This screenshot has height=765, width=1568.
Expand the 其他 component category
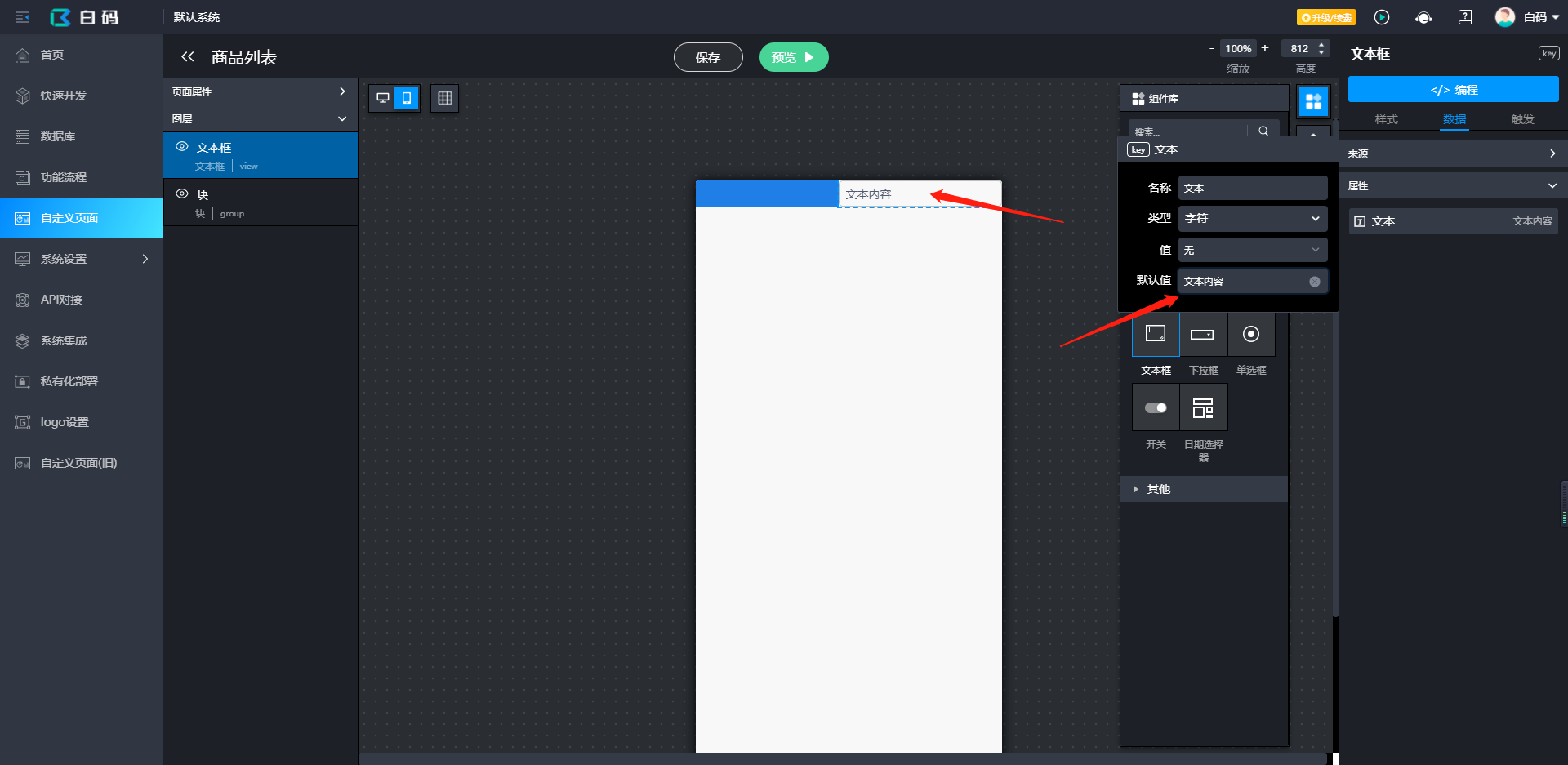click(x=1204, y=489)
